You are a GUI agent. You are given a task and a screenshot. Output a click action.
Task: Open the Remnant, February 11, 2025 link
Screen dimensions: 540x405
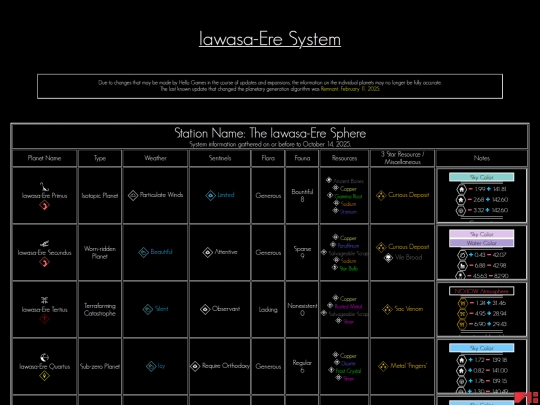pos(350,89)
